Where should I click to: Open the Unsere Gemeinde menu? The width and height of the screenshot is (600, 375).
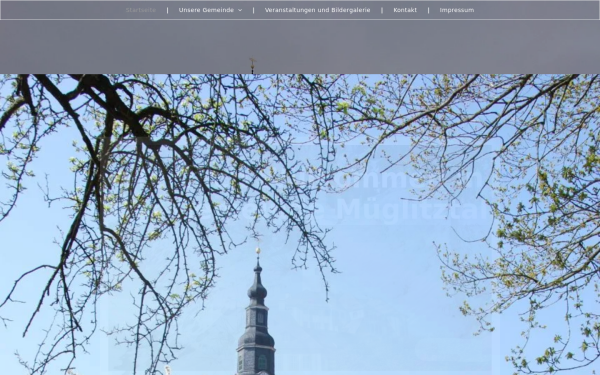pos(206,10)
